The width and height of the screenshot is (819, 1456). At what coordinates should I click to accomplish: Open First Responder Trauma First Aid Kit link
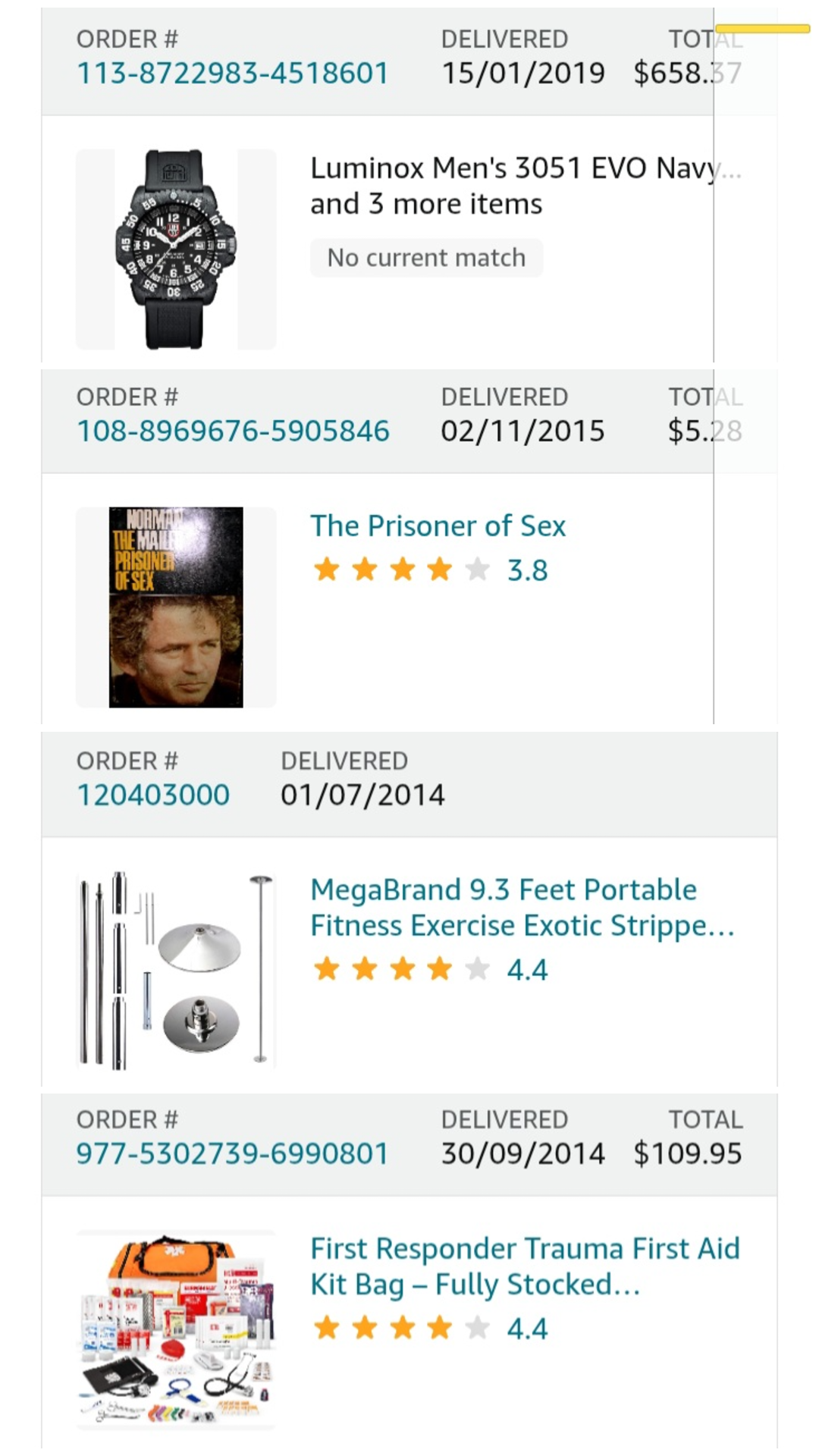tap(524, 1266)
